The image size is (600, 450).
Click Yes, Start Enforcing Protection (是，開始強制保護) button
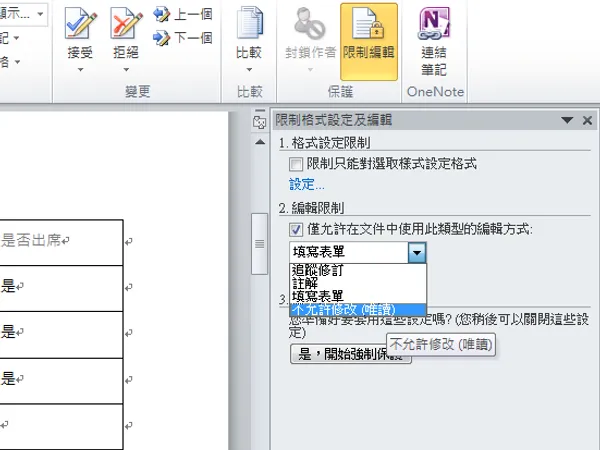point(350,354)
